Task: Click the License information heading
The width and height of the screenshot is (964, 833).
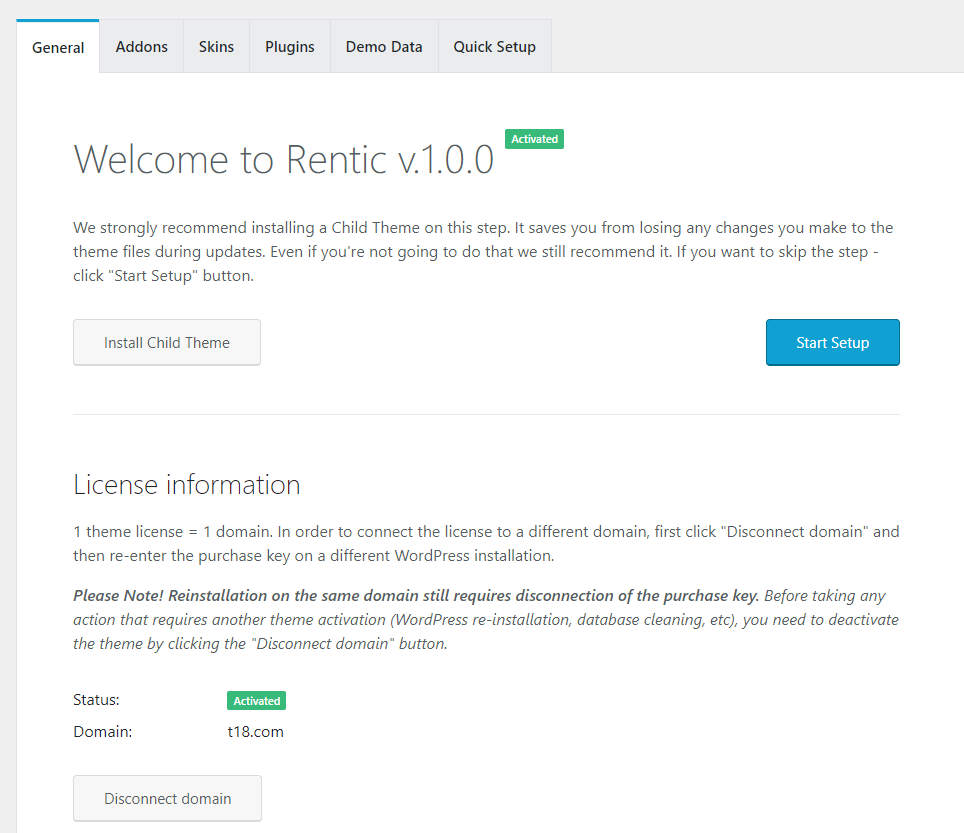Action: [x=187, y=484]
